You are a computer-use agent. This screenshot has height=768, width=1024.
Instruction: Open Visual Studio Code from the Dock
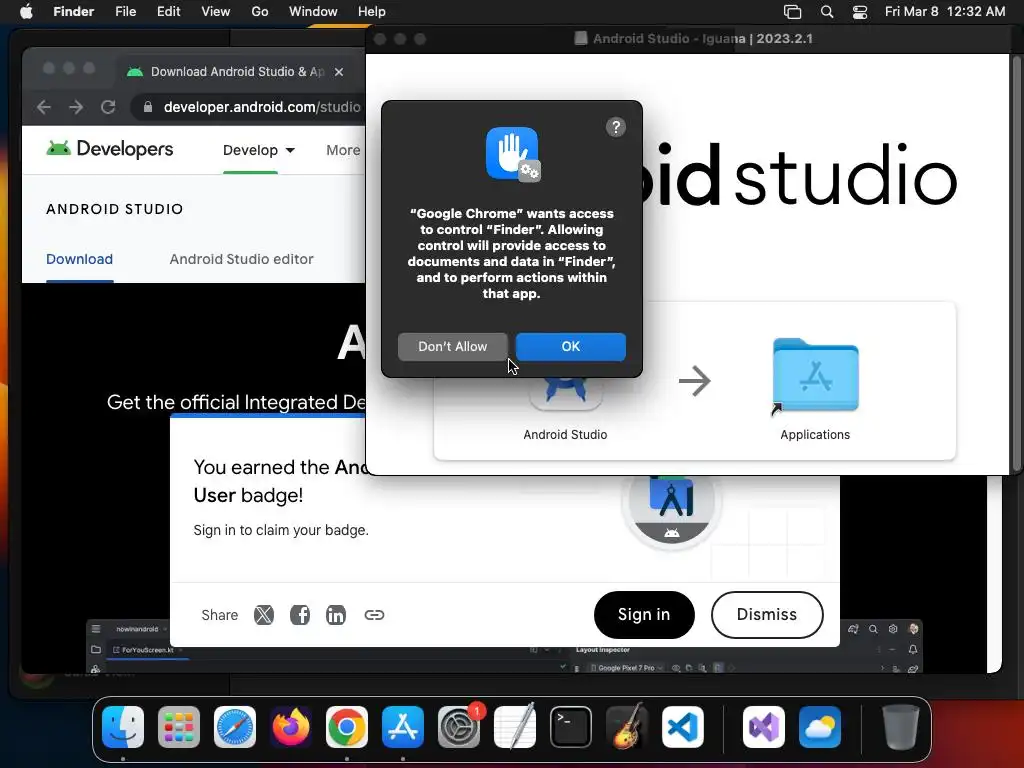click(683, 727)
